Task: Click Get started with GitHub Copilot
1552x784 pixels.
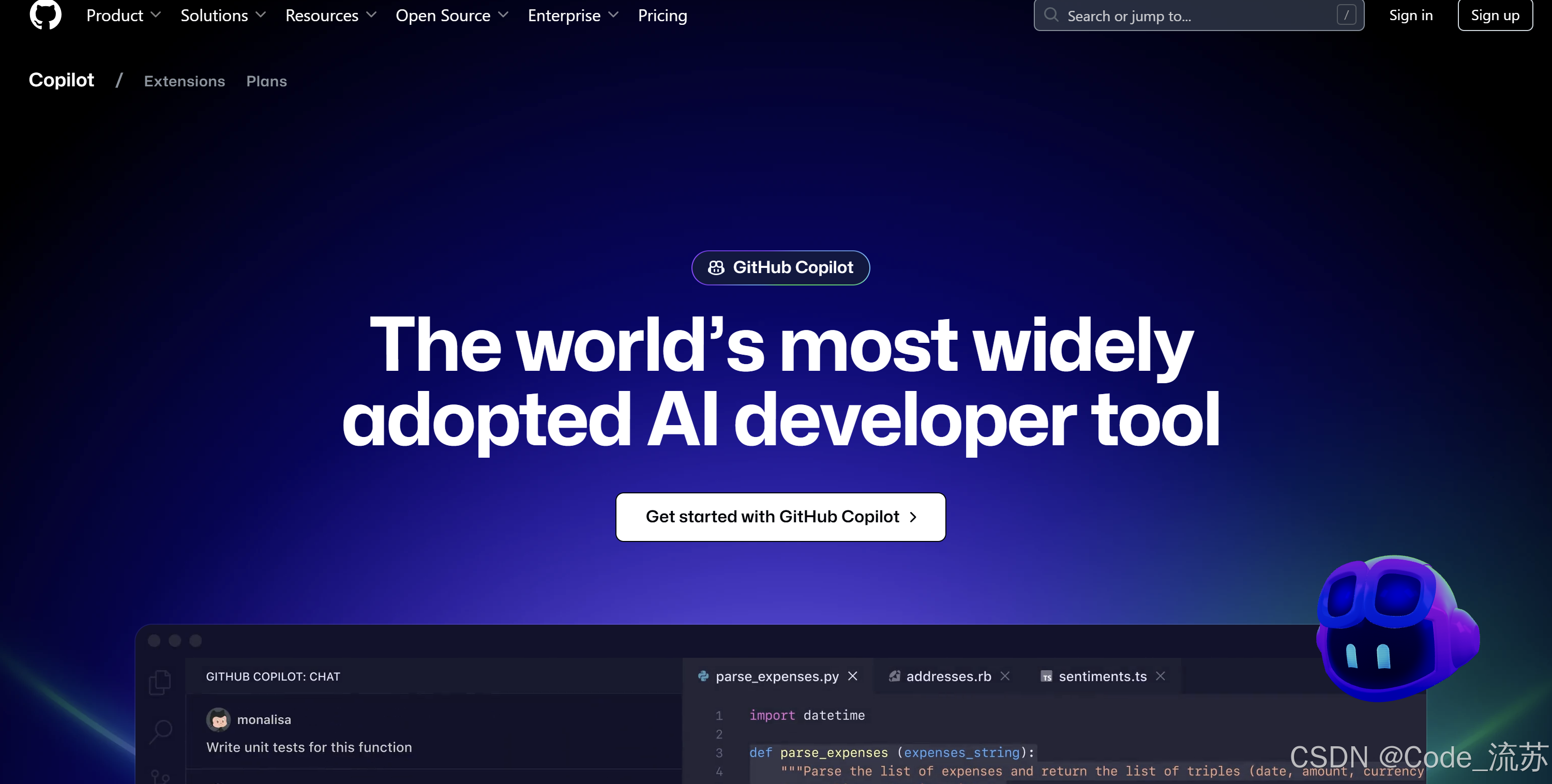Action: (780, 517)
